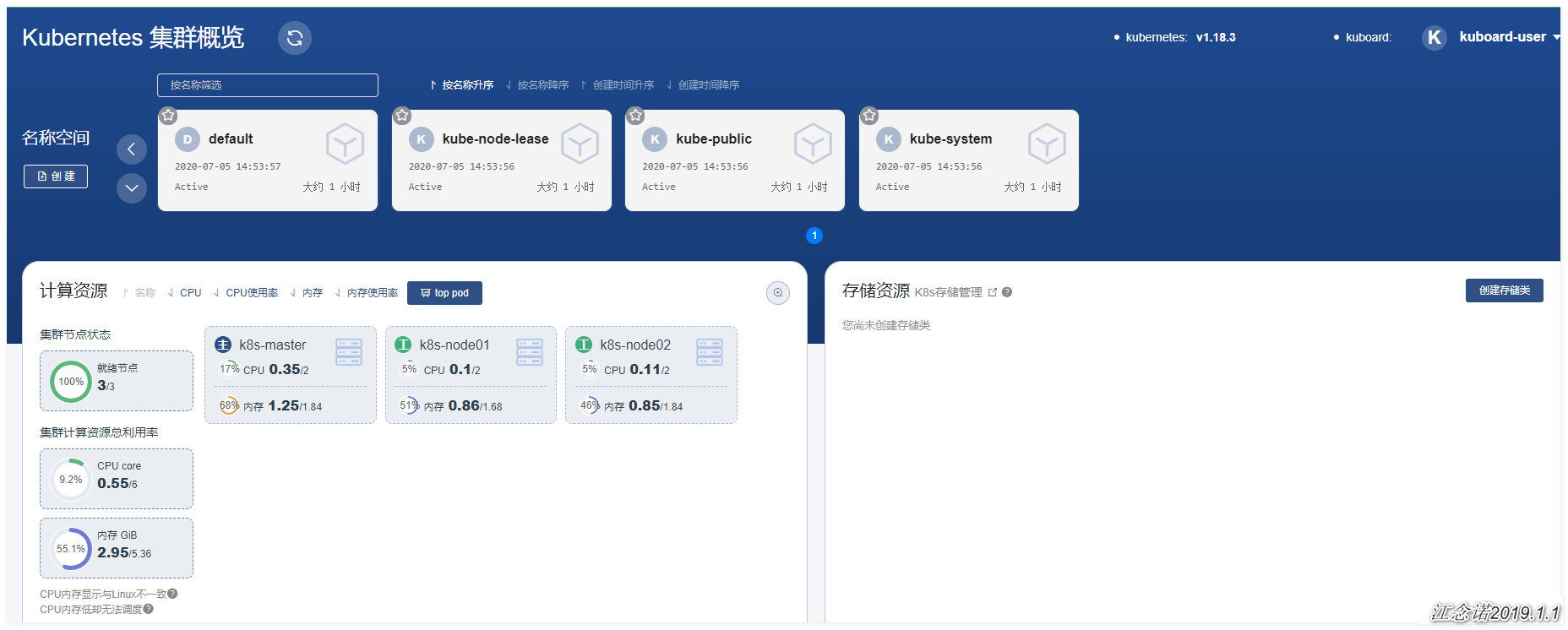Star the kube-system namespace card

point(869,116)
